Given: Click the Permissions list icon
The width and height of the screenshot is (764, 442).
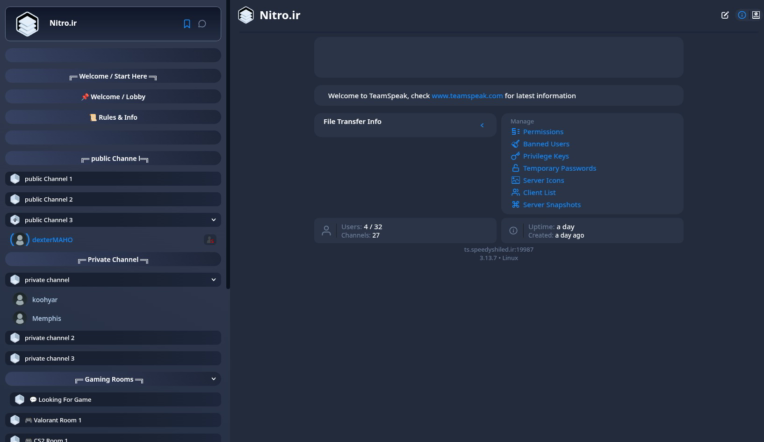Looking at the screenshot, I should [515, 132].
